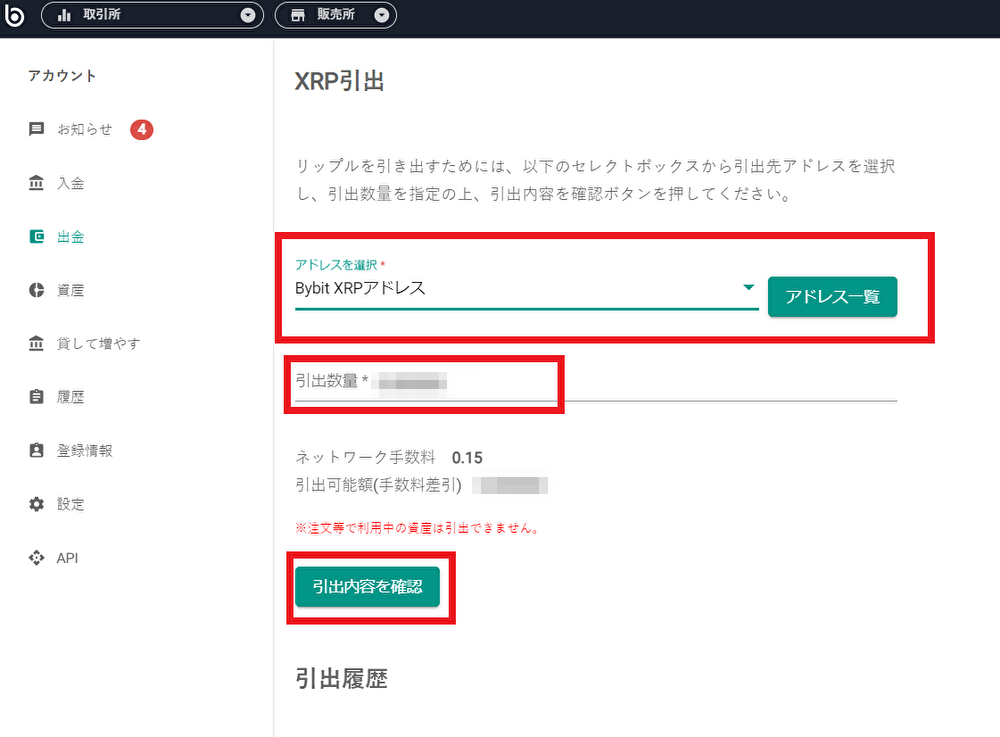Click the pie chart icon next to 資産
Viewport: 1000px width, 737px height.
[x=36, y=290]
